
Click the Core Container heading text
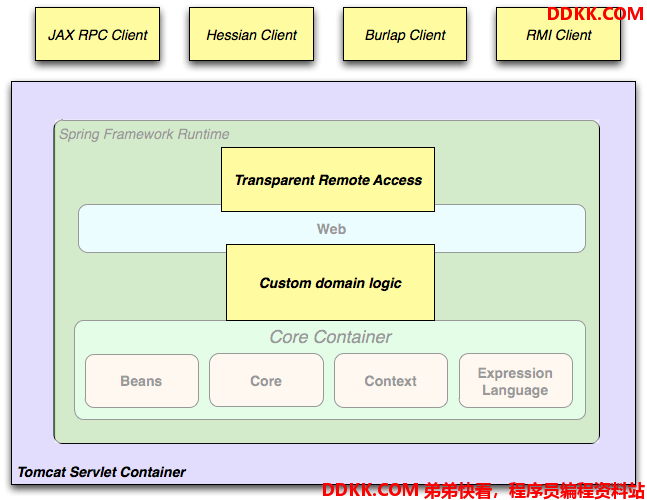coord(331,337)
